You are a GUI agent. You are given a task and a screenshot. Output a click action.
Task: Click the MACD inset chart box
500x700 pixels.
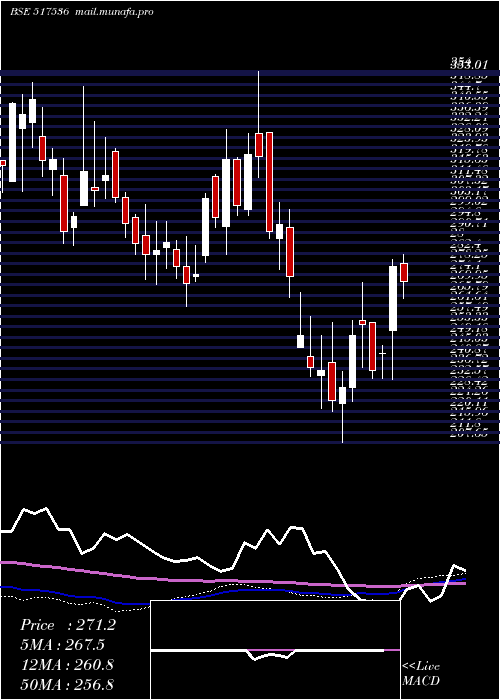(275, 650)
